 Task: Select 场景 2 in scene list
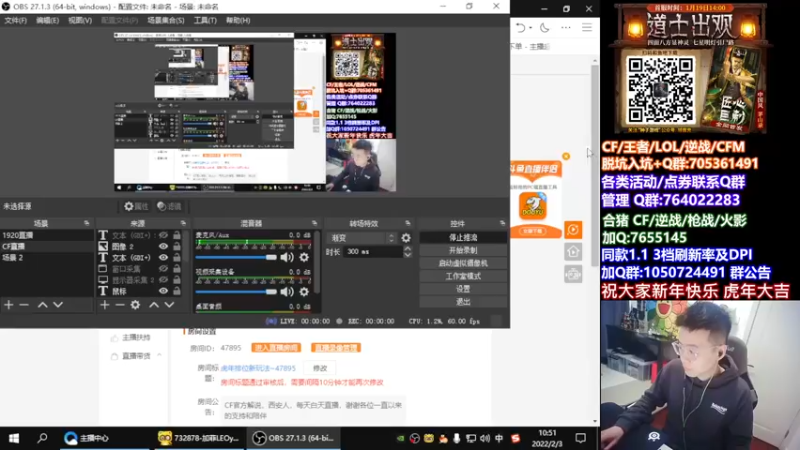click(46, 257)
